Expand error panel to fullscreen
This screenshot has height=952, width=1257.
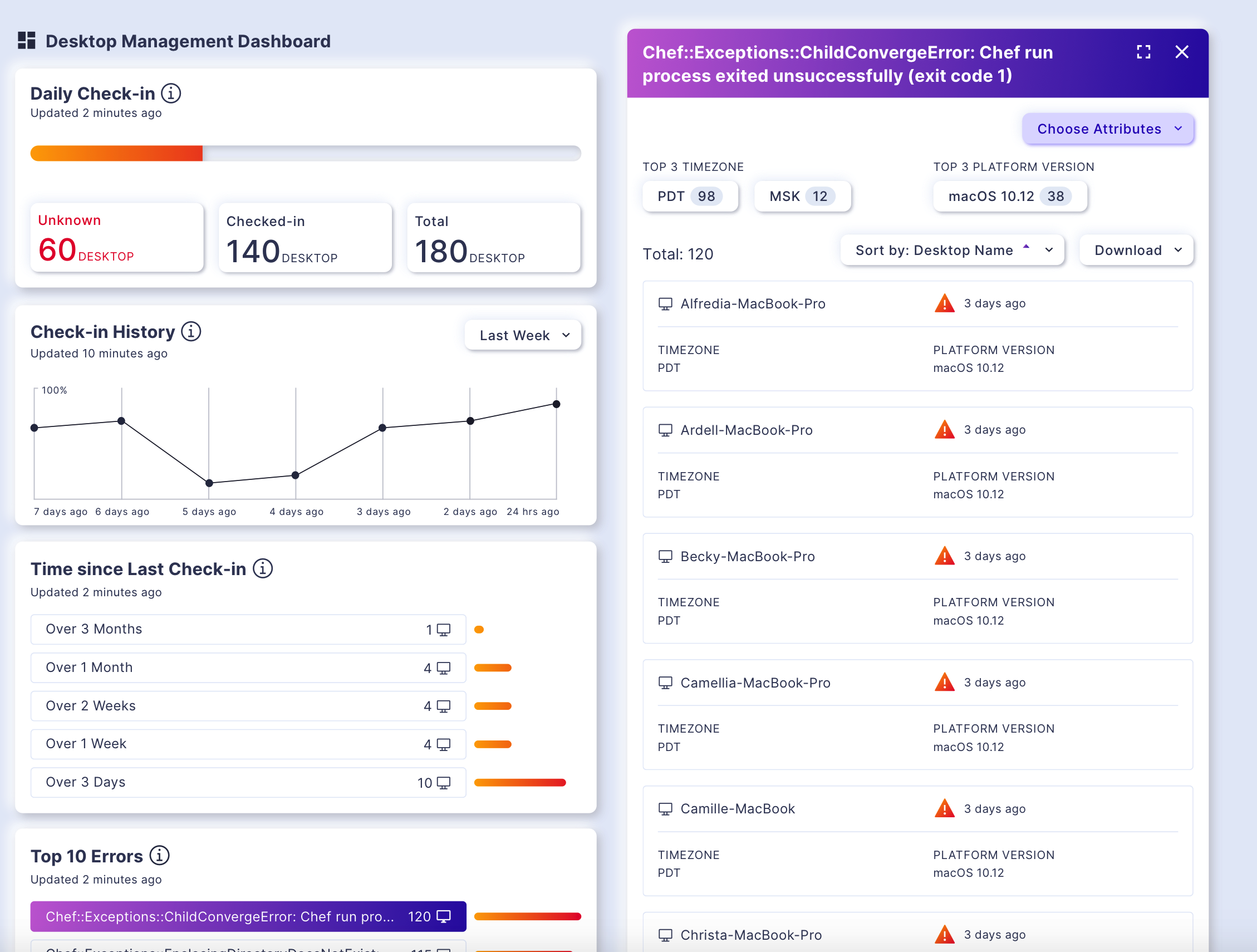1143,52
